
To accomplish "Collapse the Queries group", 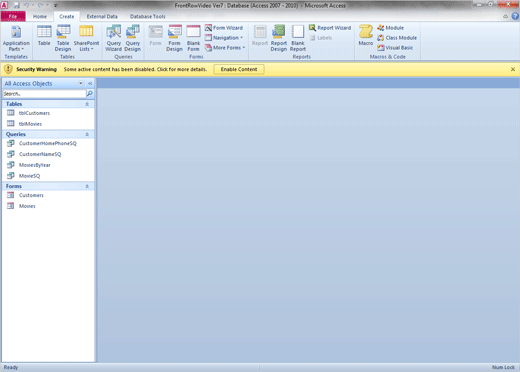I will [87, 134].
